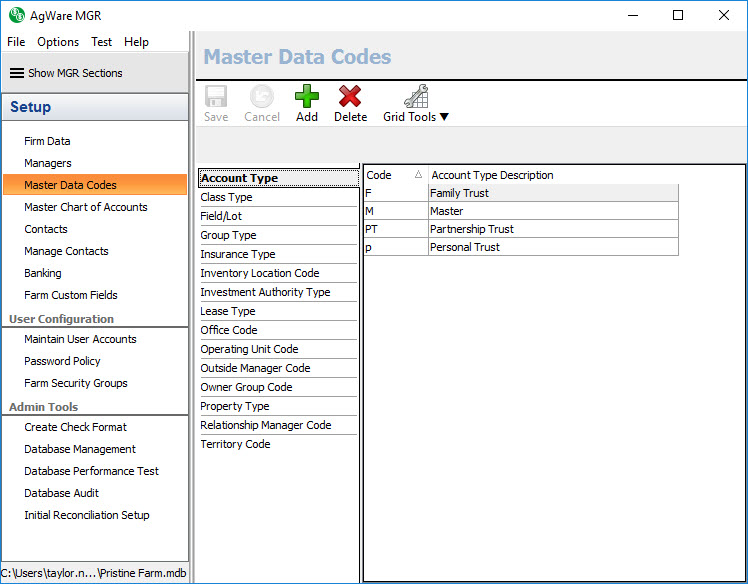Open the Help menu
748x584 pixels.
(136, 42)
